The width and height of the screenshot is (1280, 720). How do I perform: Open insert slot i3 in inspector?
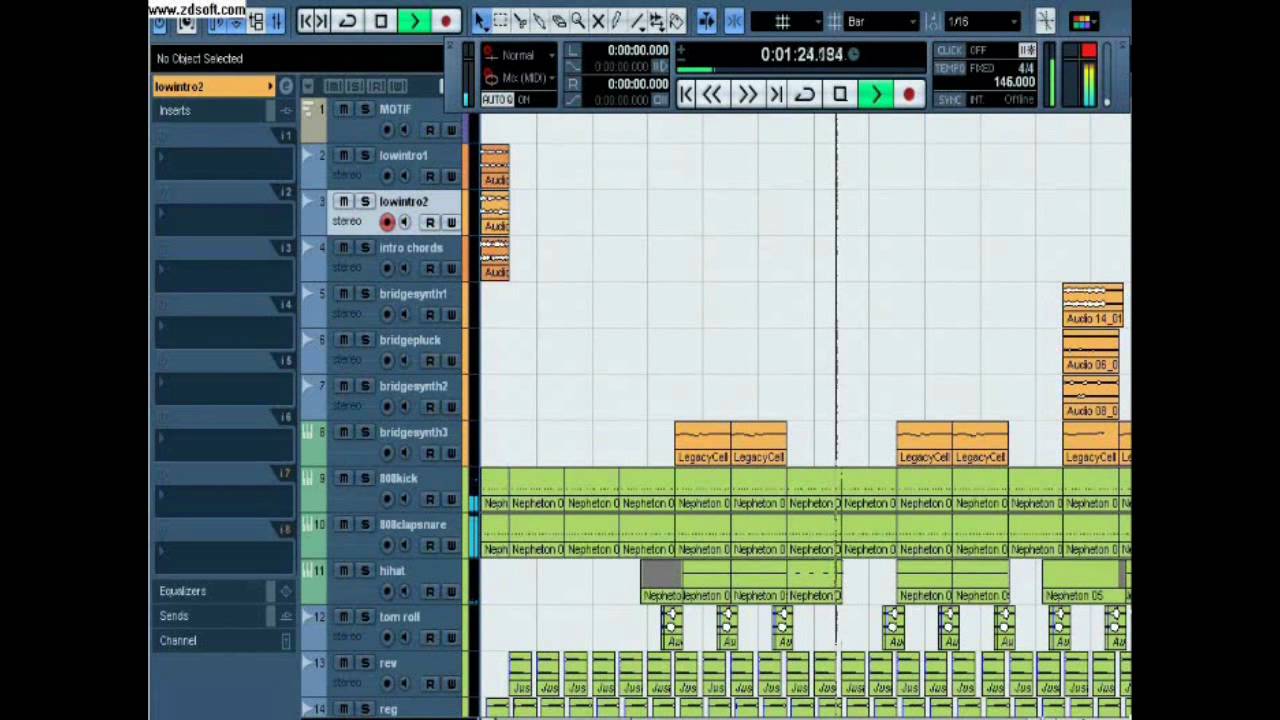click(224, 275)
